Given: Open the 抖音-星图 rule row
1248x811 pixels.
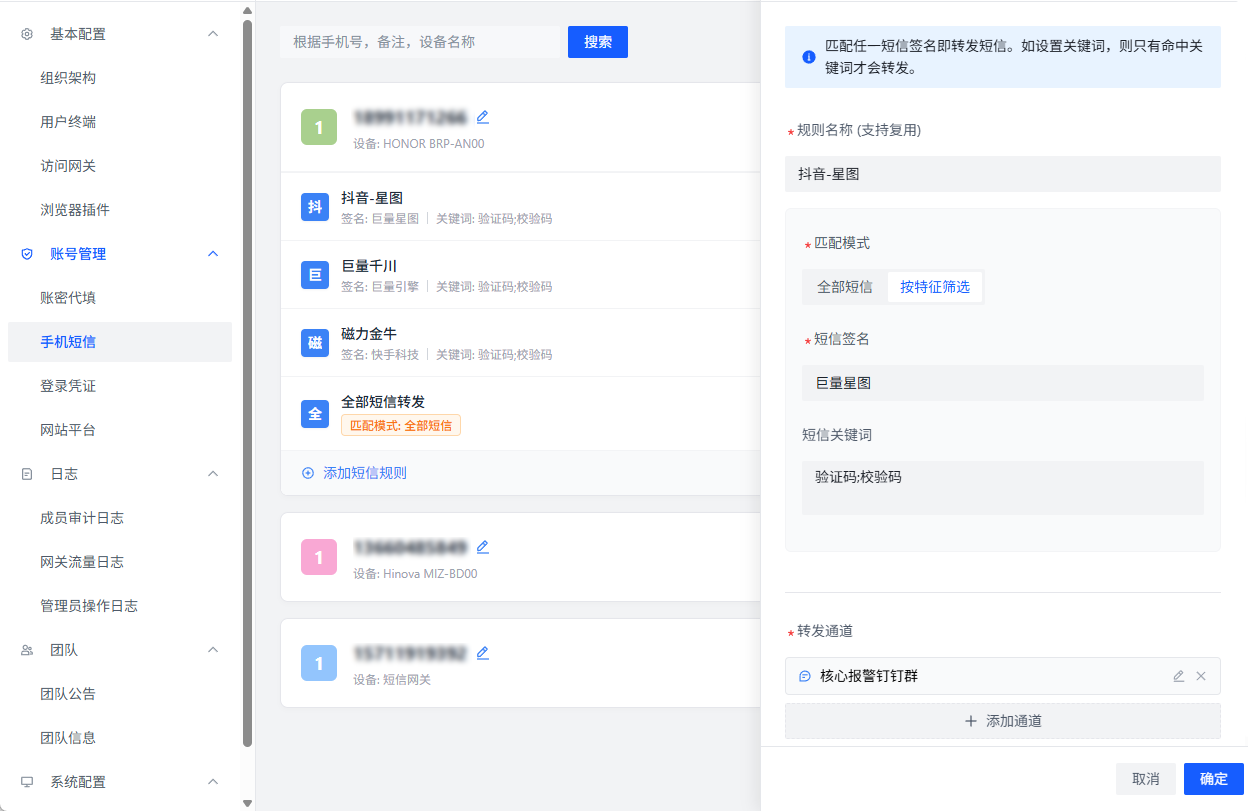Looking at the screenshot, I should (x=520, y=207).
